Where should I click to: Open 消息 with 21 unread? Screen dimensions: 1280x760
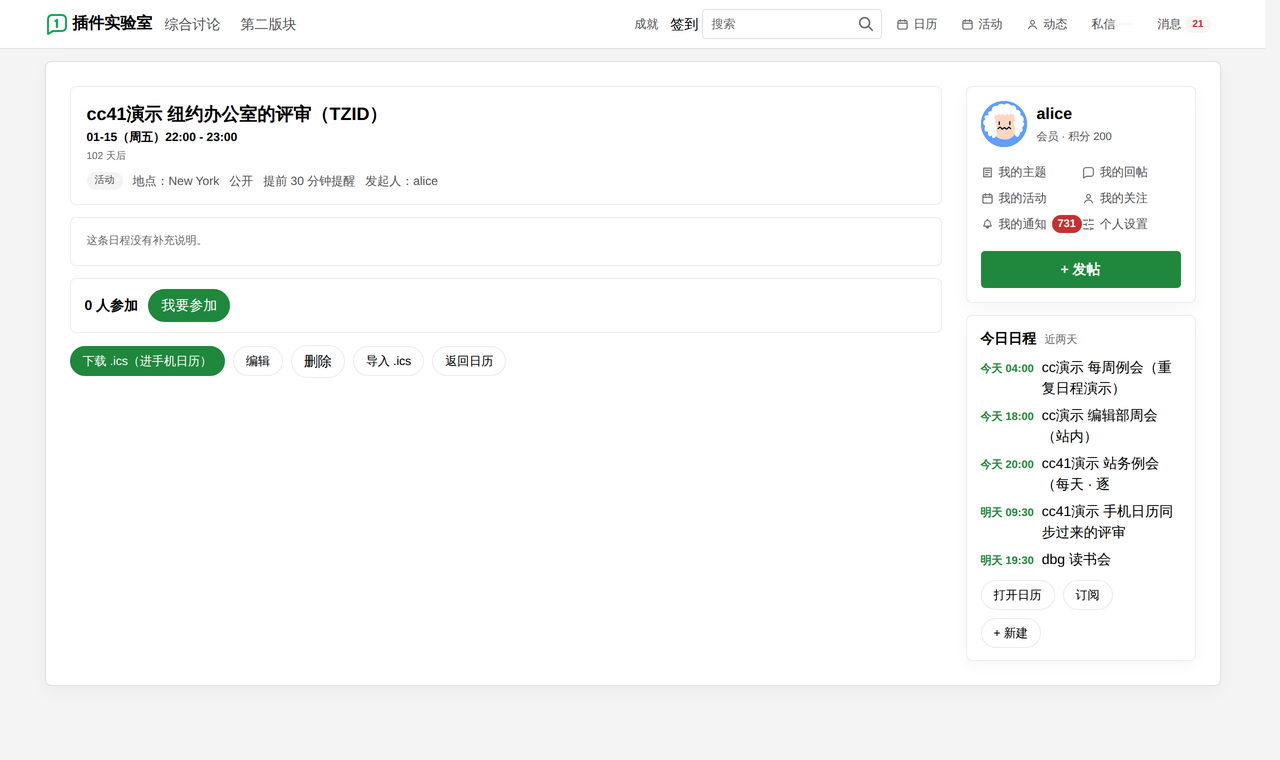click(1183, 24)
